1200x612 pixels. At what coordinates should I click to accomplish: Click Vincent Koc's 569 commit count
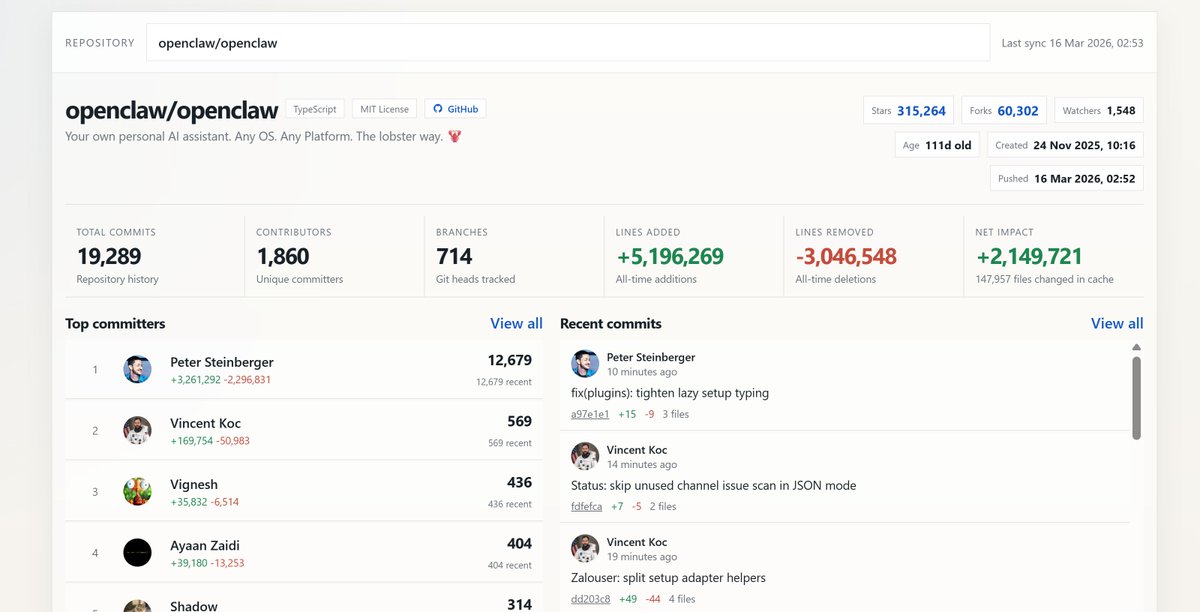519,421
